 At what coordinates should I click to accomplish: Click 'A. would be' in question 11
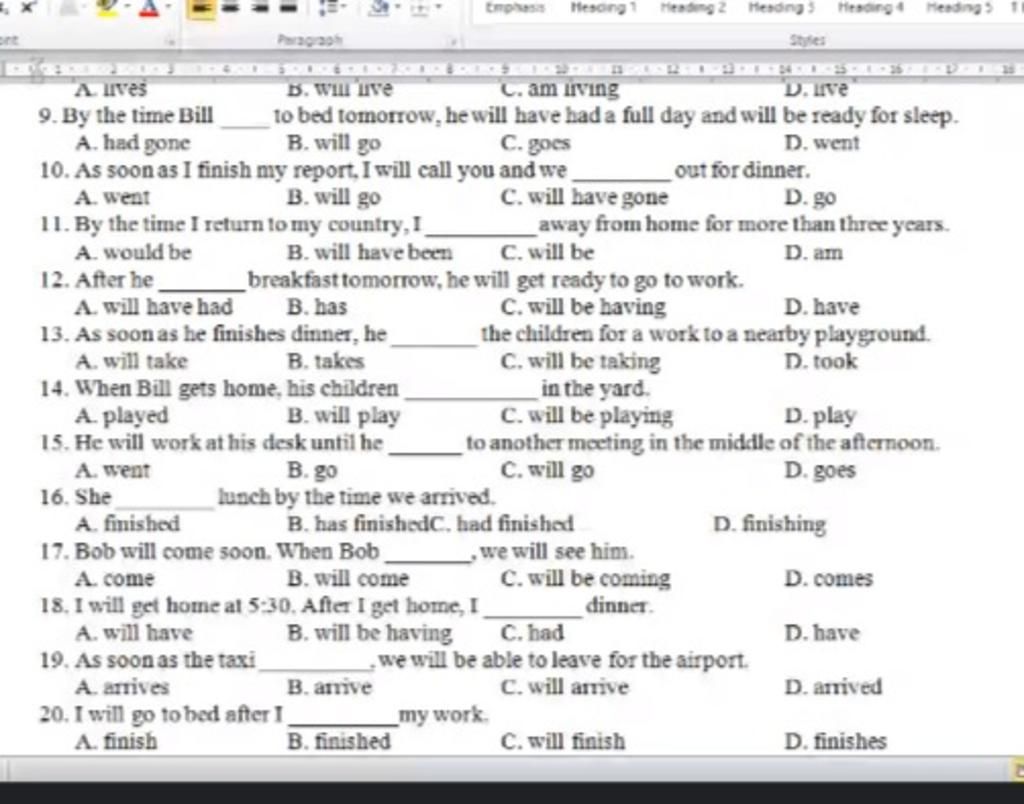(x=133, y=252)
